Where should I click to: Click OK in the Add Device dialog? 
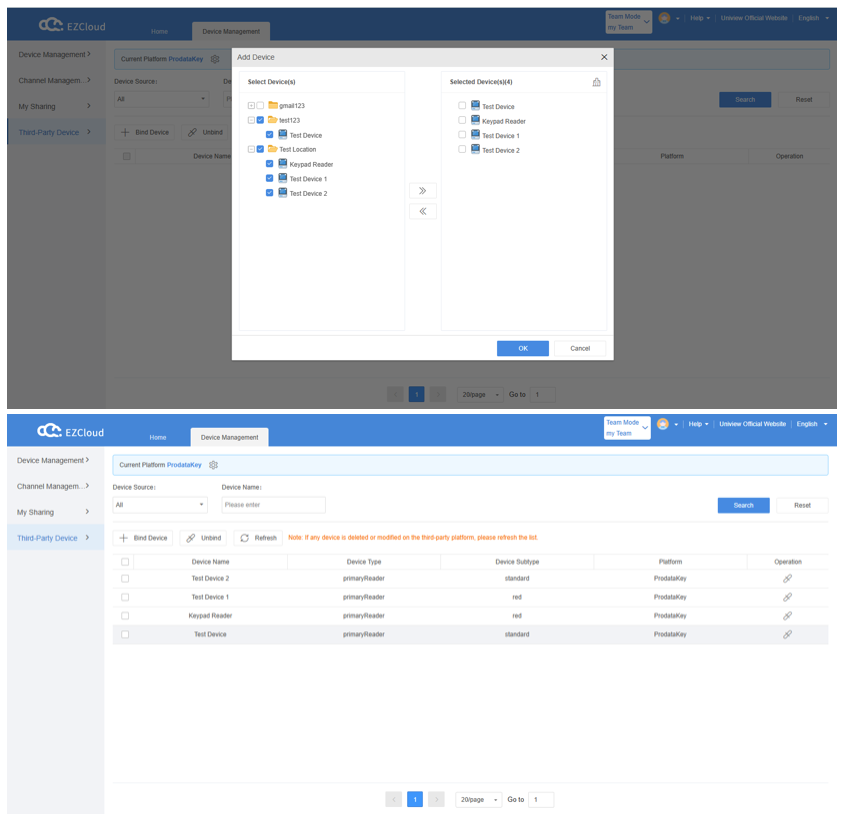[522, 348]
